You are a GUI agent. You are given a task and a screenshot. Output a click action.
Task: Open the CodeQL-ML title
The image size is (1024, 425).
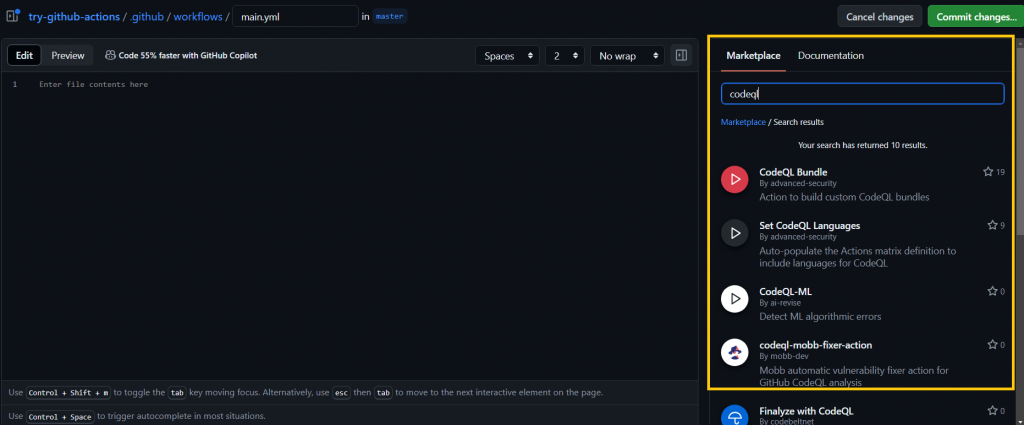(786, 291)
